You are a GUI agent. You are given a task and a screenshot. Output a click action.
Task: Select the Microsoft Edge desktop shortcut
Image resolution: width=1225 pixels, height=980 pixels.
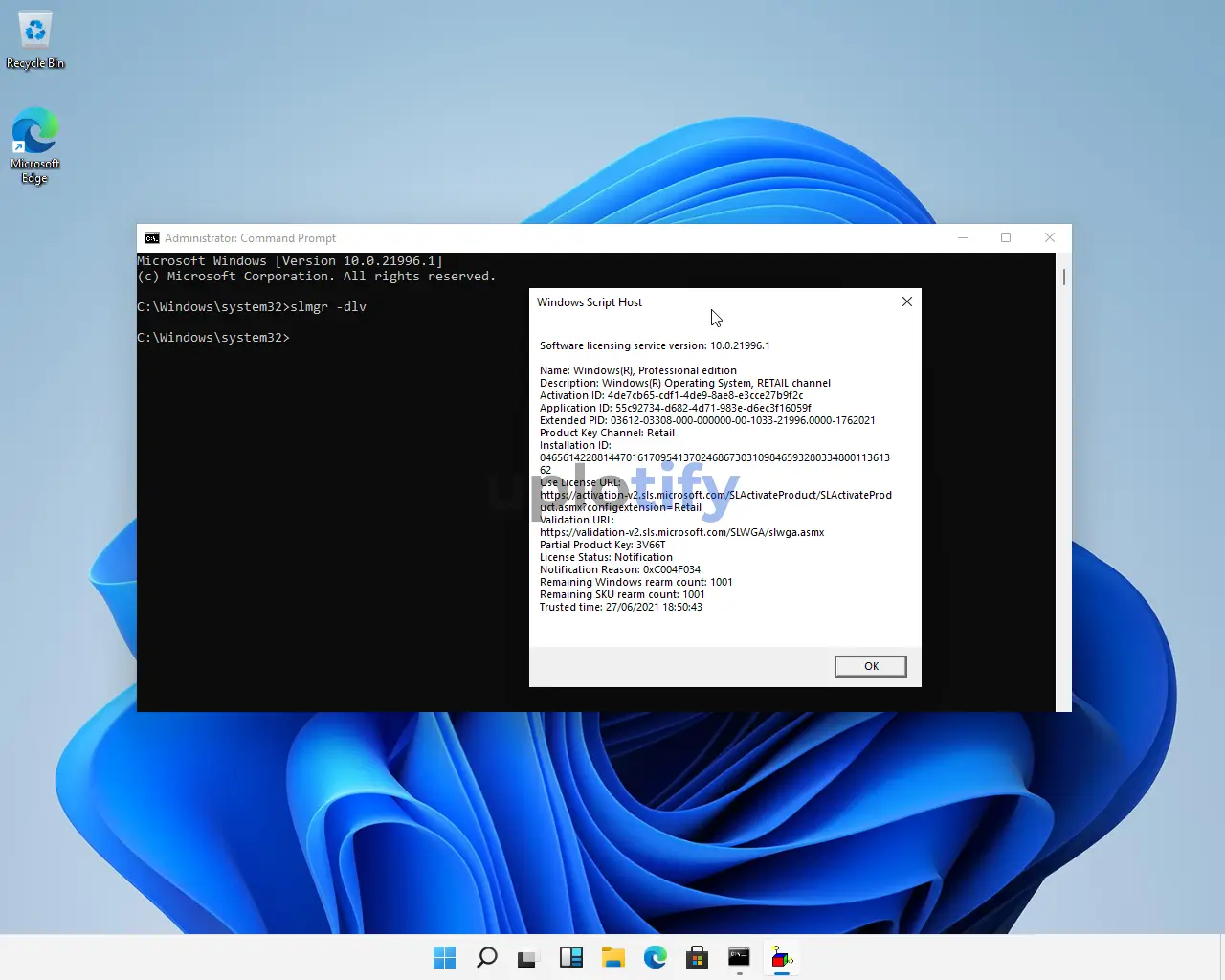click(35, 145)
